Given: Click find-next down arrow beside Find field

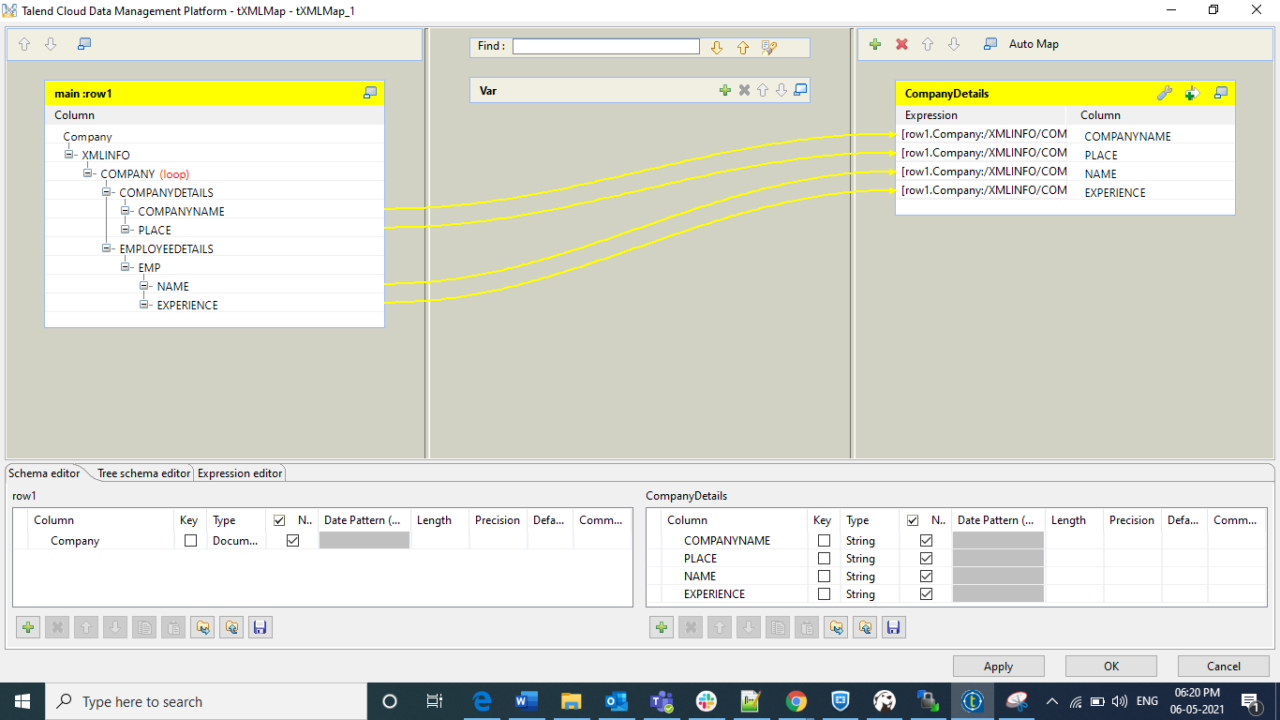Looking at the screenshot, I should coord(718,46).
